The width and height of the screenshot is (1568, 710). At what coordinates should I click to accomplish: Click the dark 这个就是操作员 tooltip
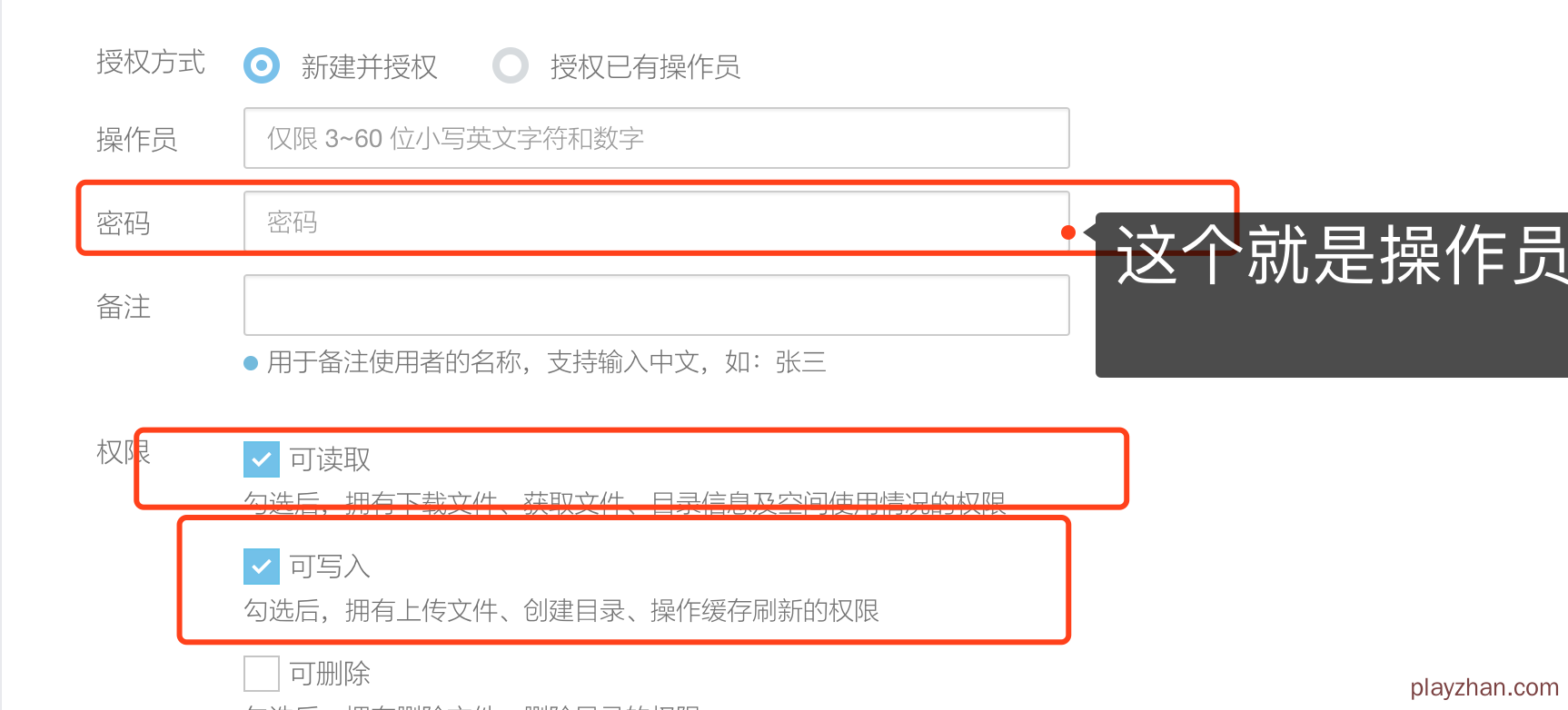[x=1332, y=295]
